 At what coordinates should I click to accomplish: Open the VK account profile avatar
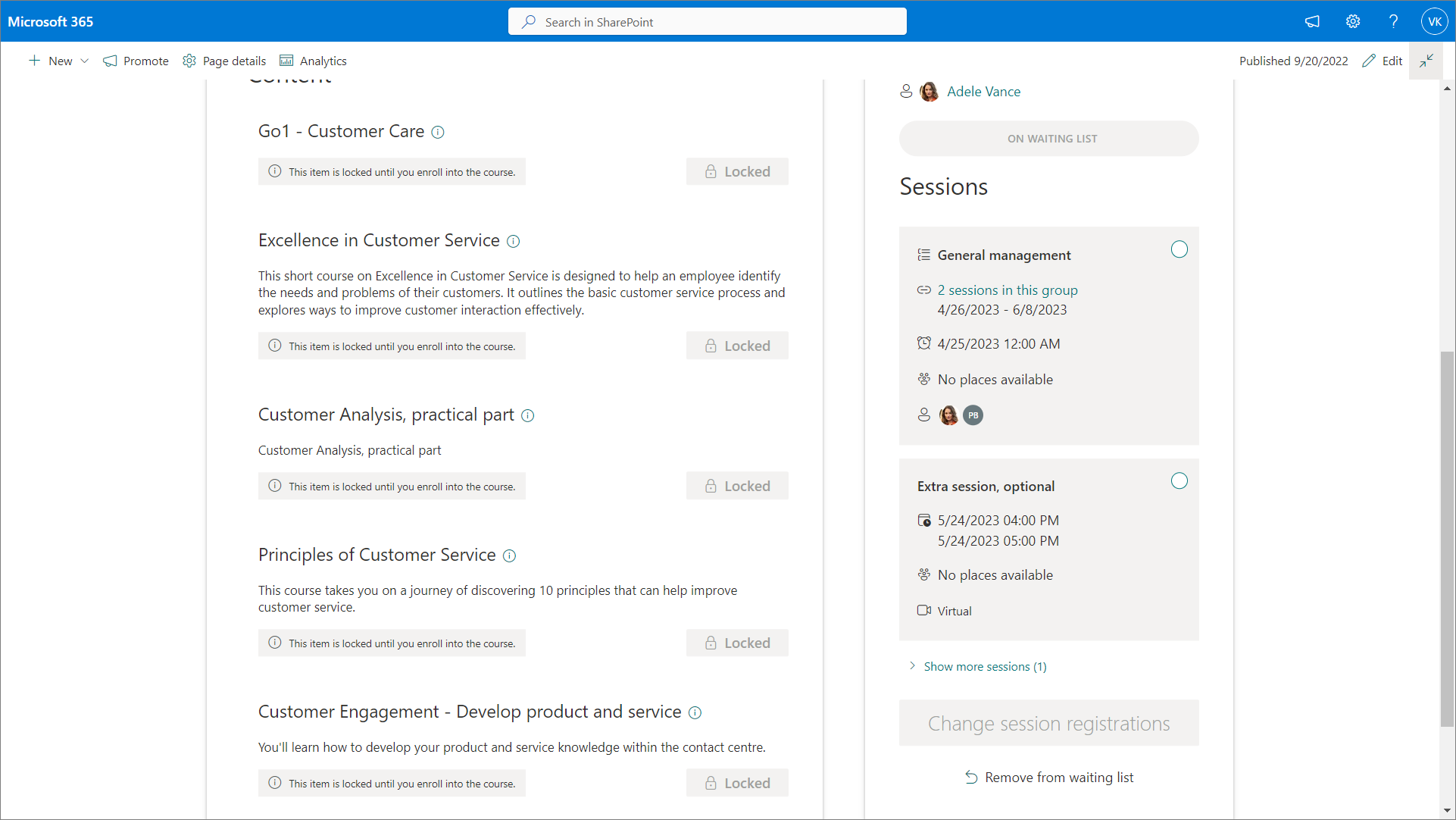pyautogui.click(x=1434, y=22)
